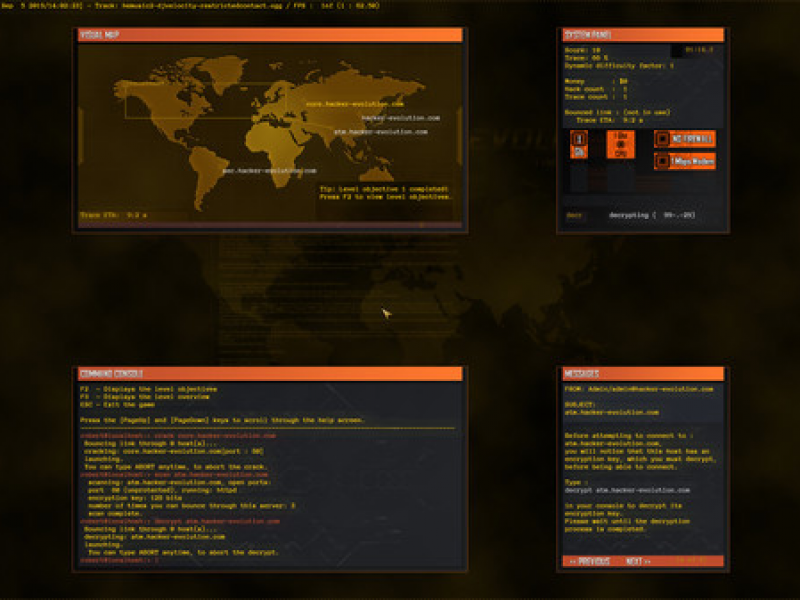Click the red scan atm.hacker-evolution.com command line

(x=174, y=474)
